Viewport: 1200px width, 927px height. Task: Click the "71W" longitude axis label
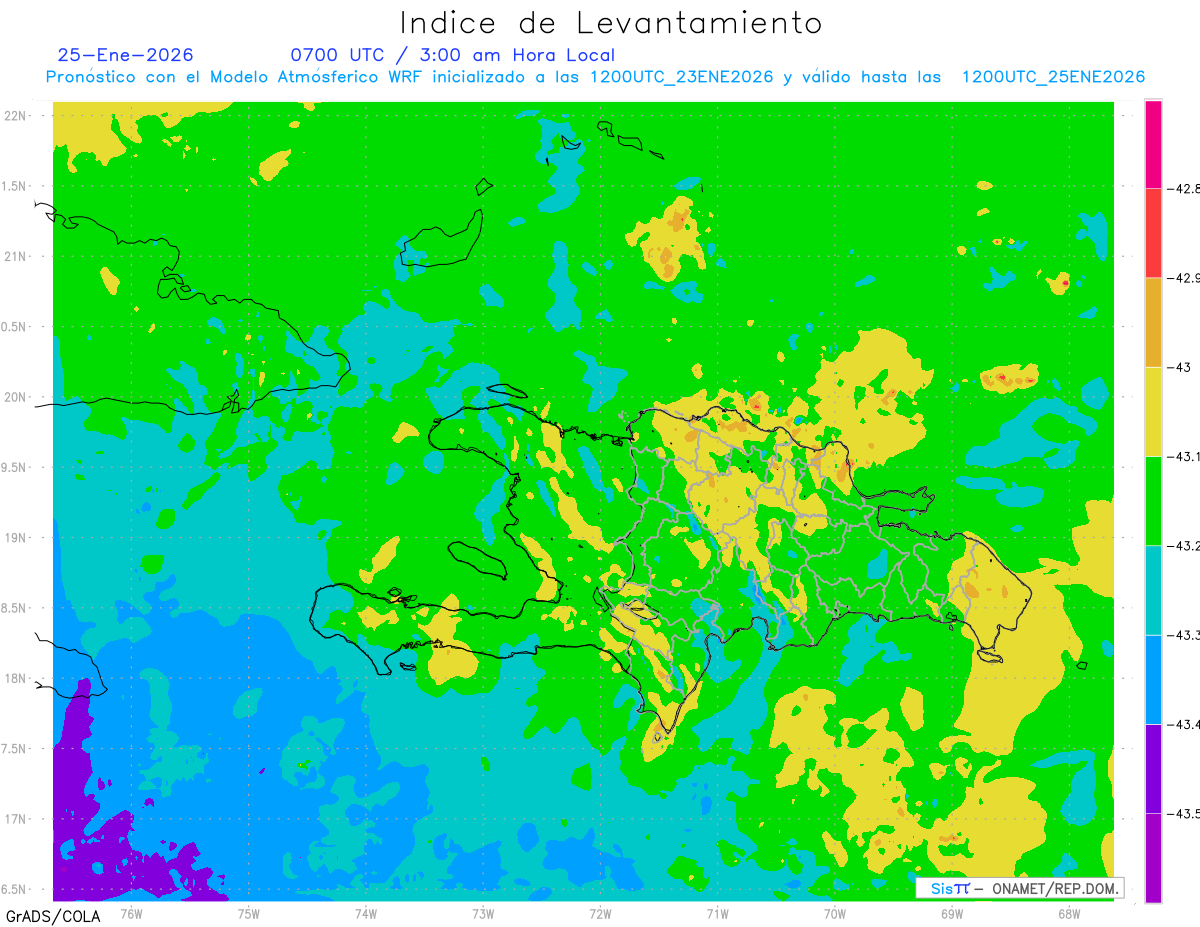coord(717,913)
